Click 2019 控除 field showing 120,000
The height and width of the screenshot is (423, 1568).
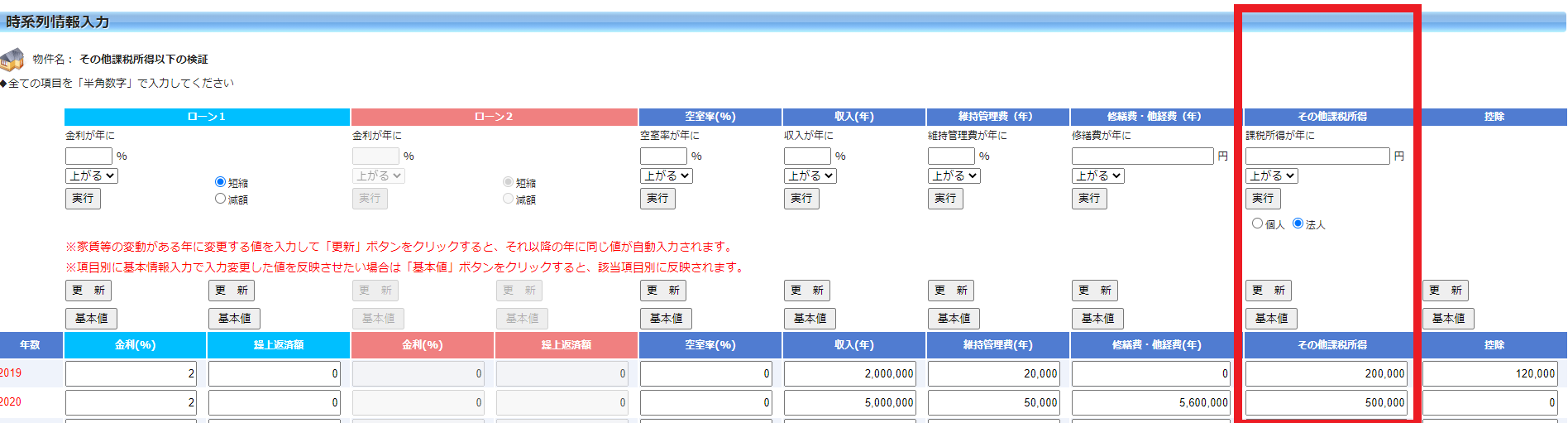click(1489, 373)
